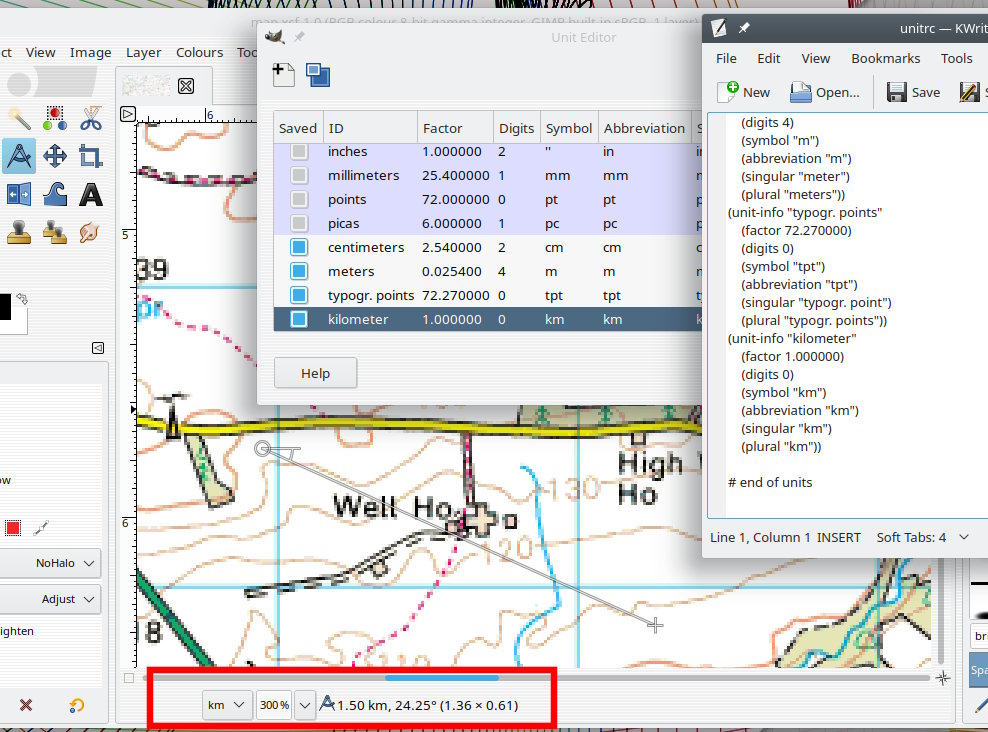Select the Flip tool
988x732 pixels.
point(18,194)
